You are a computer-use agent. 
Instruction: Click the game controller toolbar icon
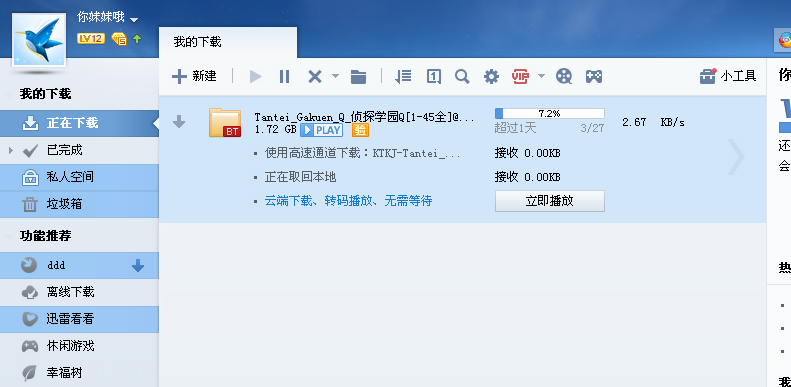(594, 76)
